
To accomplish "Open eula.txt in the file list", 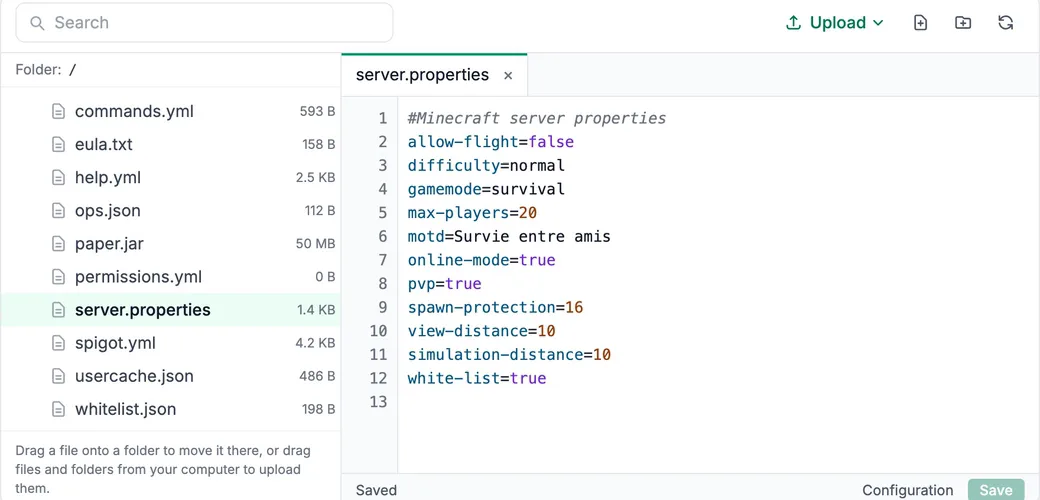I will pos(170,145).
